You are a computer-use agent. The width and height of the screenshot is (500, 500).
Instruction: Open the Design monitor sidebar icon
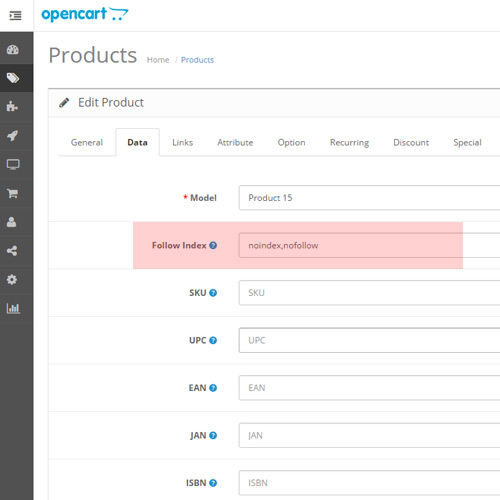pyautogui.click(x=13, y=164)
